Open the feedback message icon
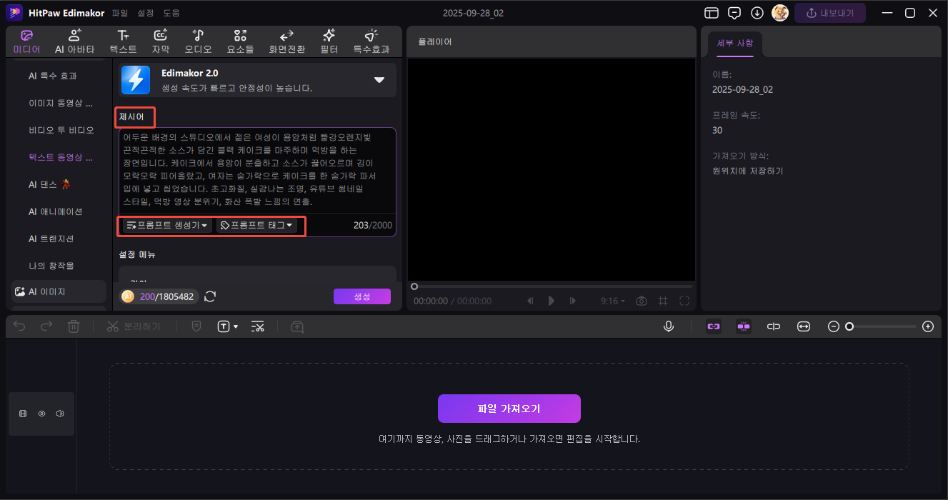Viewport: 948px width, 500px height. (x=735, y=13)
